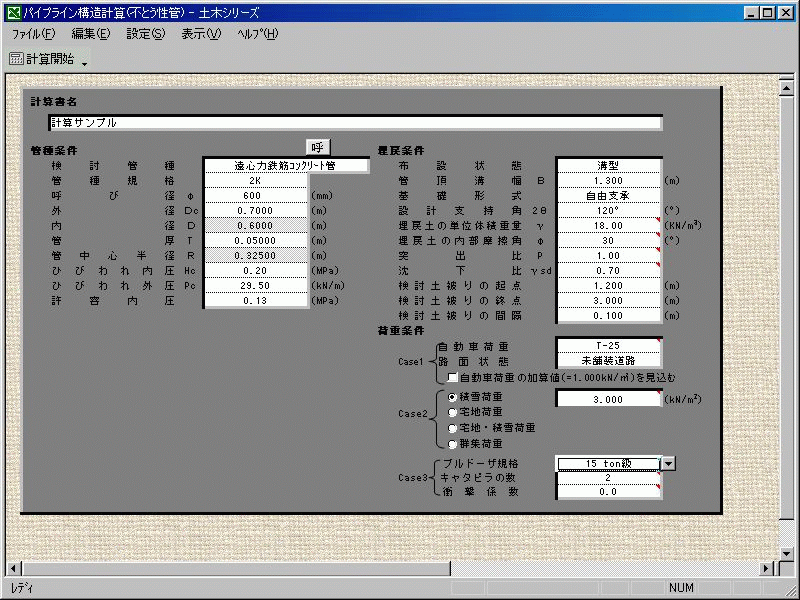Click the application icon in the title bar
This screenshot has width=800, height=600.
(12, 12)
